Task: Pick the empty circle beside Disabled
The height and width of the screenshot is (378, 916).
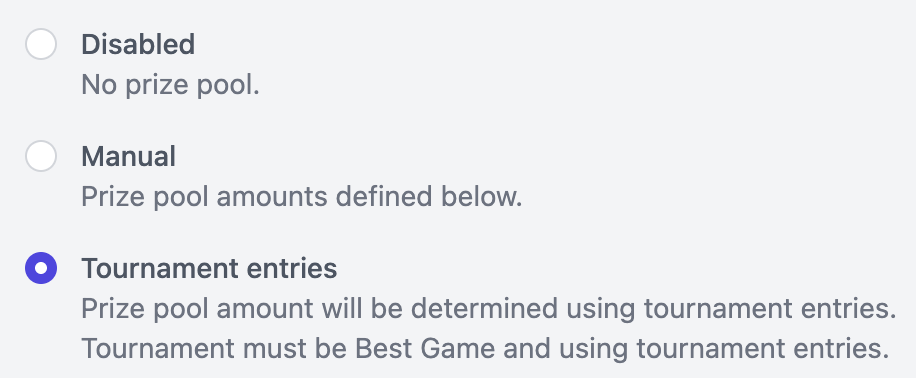Action: tap(41, 44)
